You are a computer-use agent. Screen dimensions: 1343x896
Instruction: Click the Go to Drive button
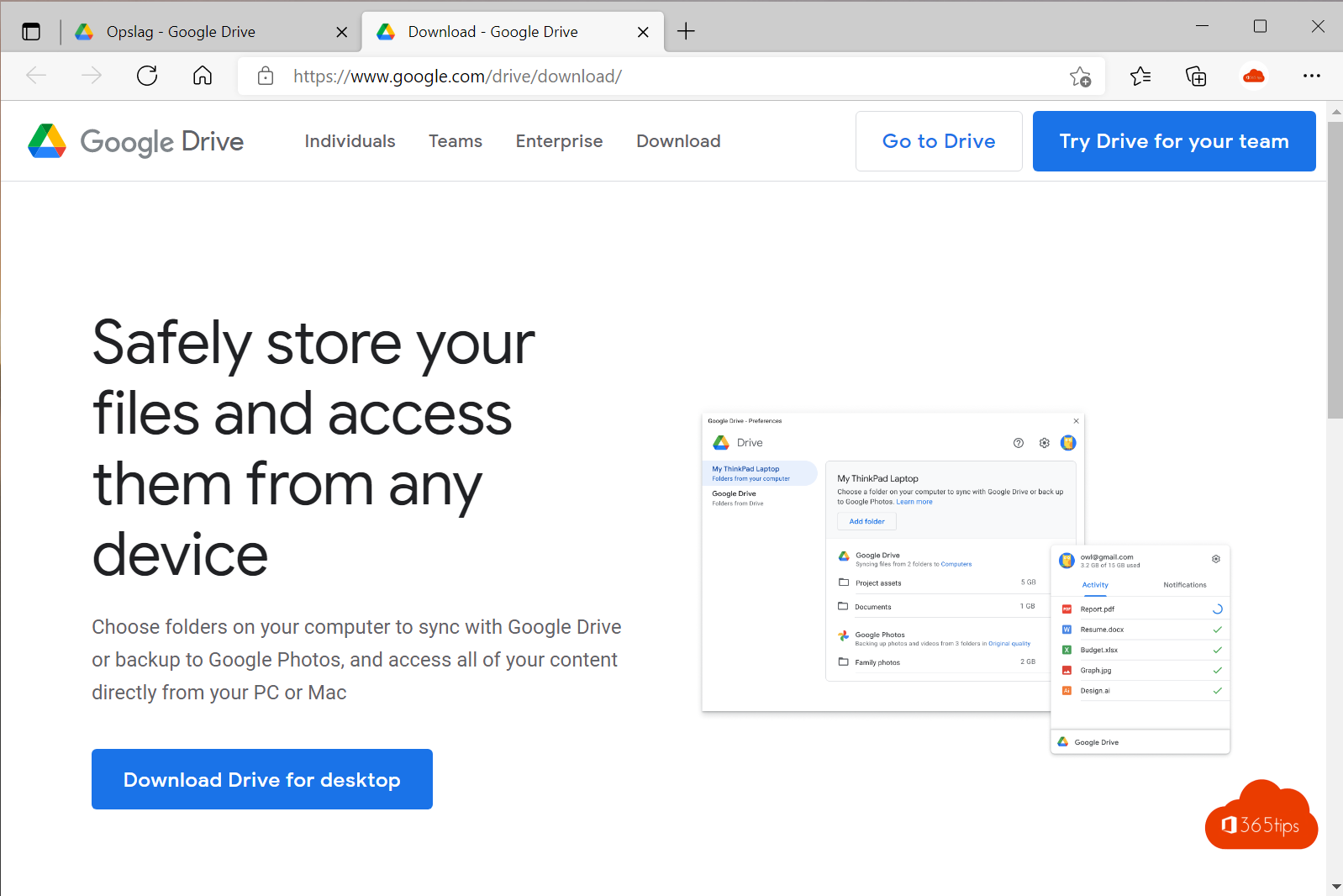[939, 141]
